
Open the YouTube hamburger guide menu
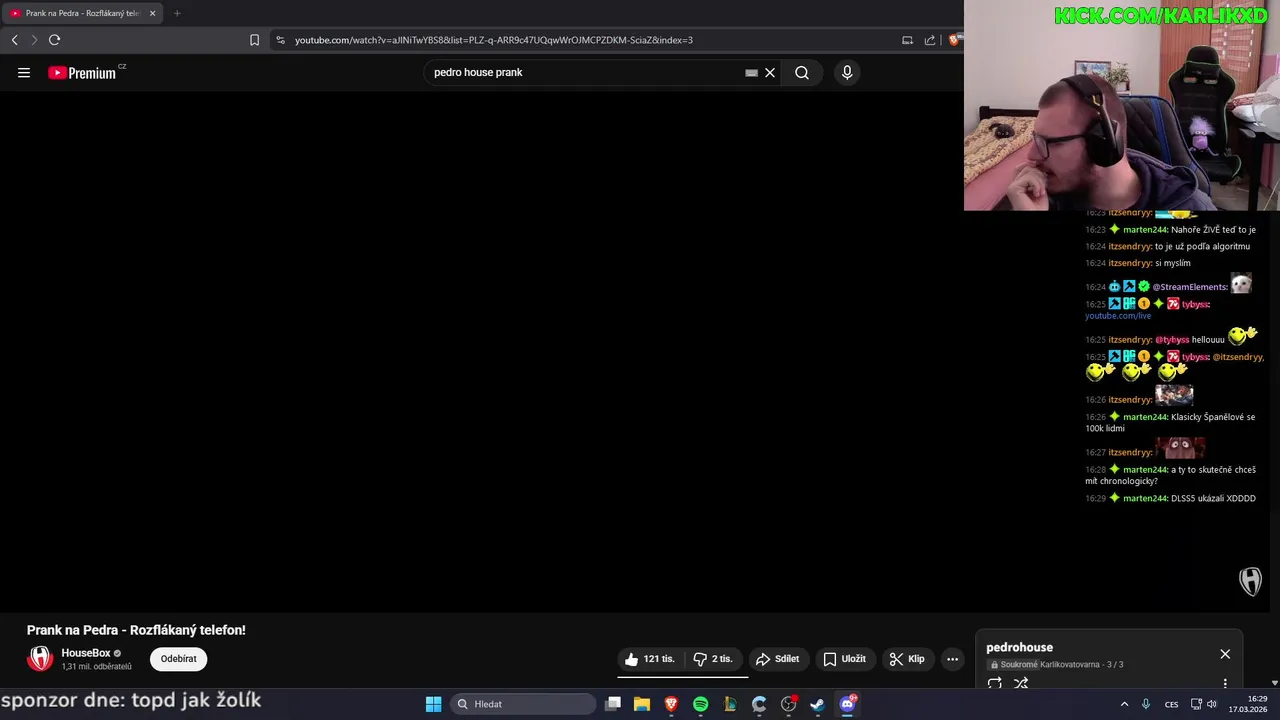coord(24,72)
